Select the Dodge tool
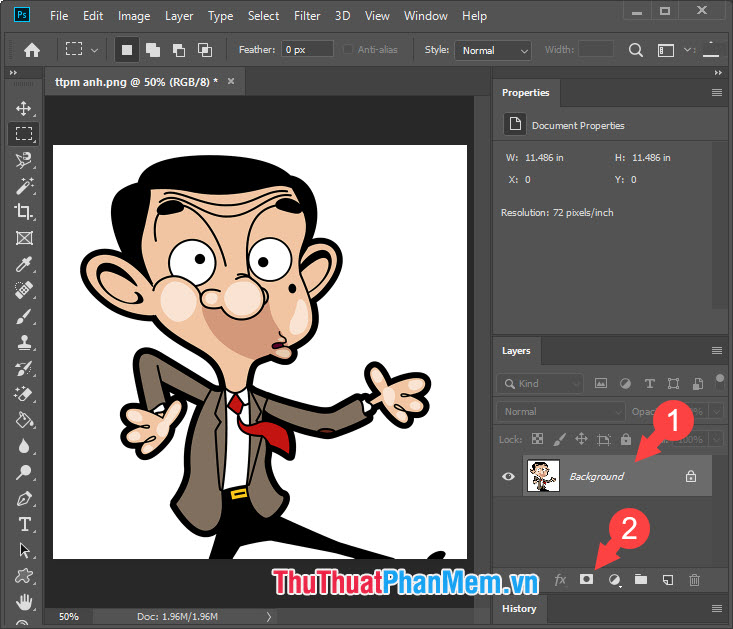The width and height of the screenshot is (733, 629). point(23,472)
